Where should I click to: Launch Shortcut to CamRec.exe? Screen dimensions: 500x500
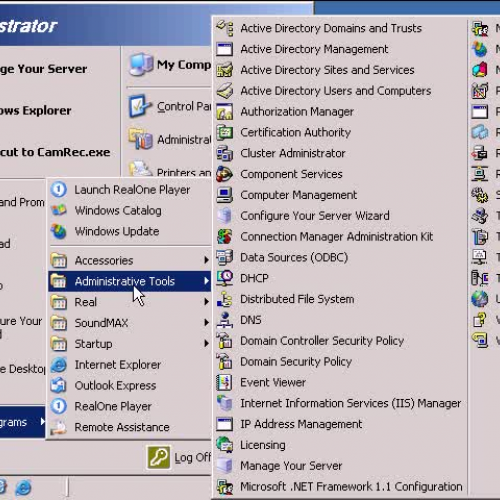[x=55, y=152]
